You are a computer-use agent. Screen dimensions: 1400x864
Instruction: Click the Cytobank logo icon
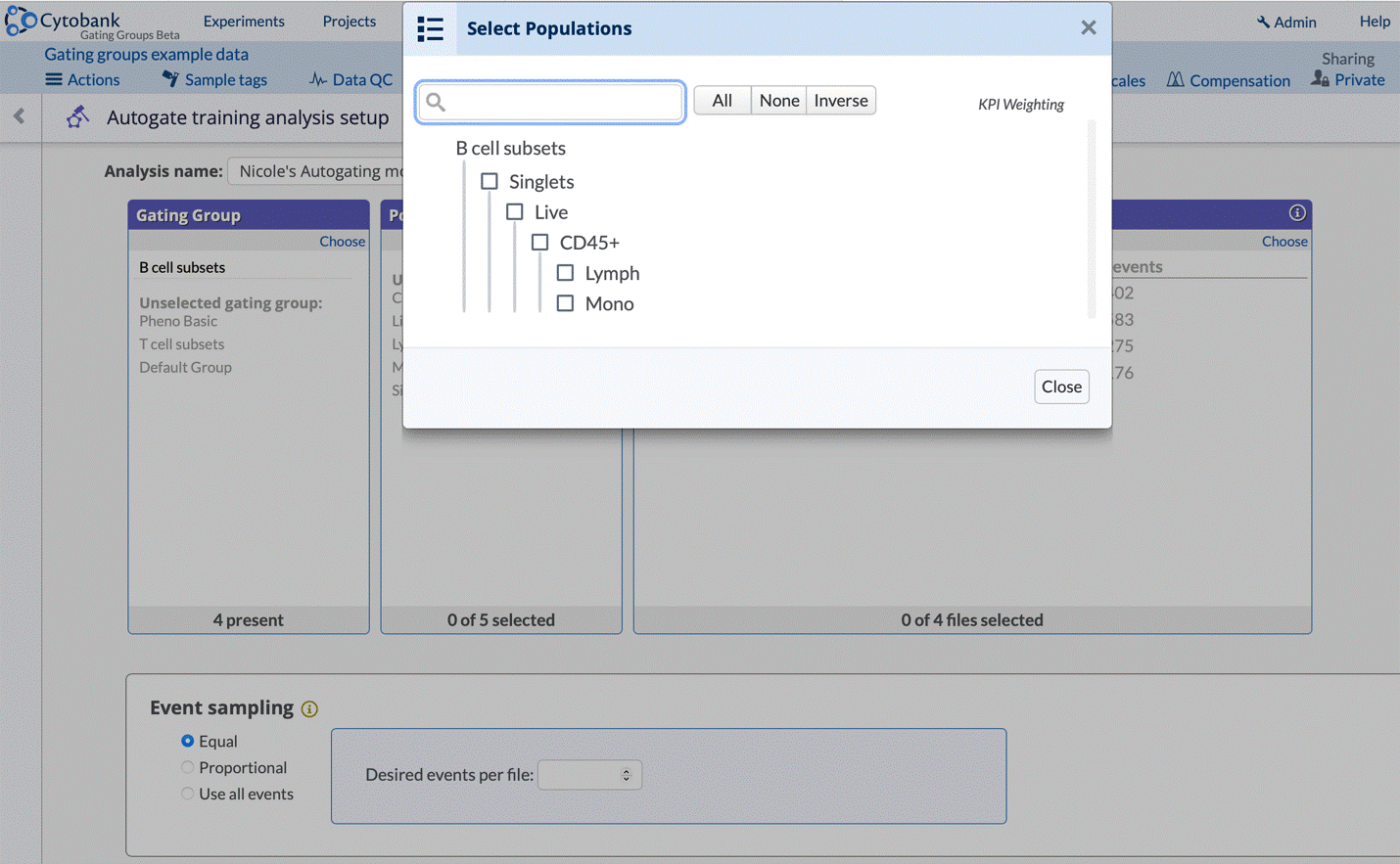point(20,21)
